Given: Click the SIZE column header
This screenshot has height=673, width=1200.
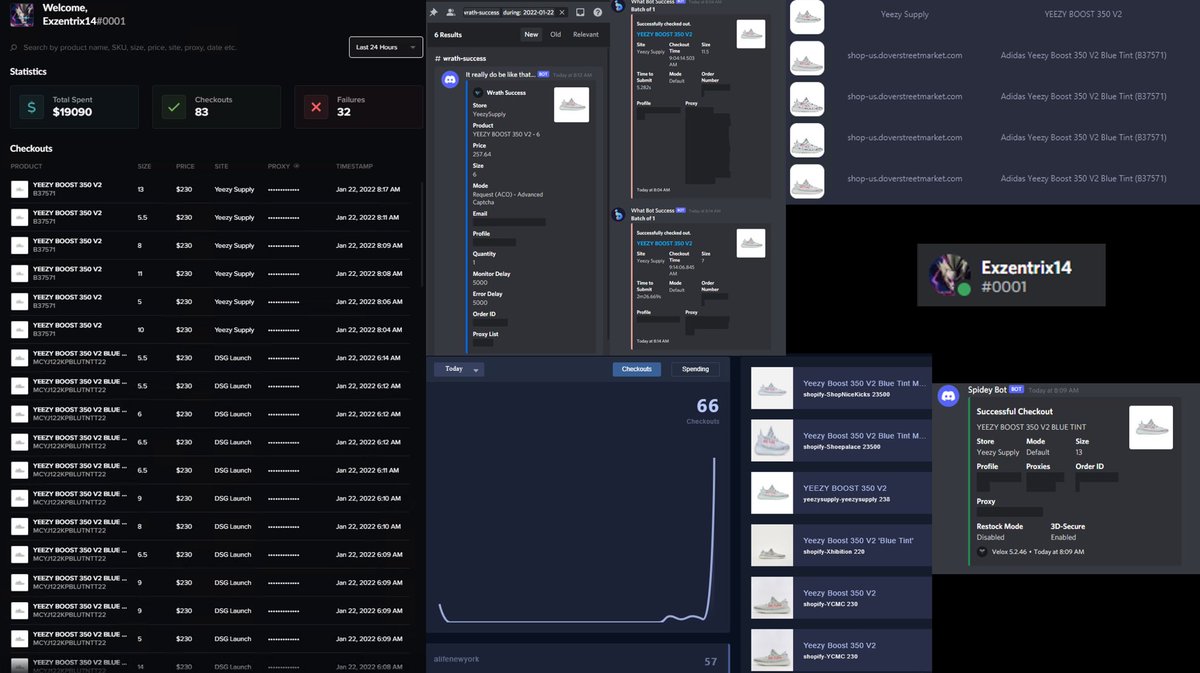Looking at the screenshot, I should click(145, 166).
